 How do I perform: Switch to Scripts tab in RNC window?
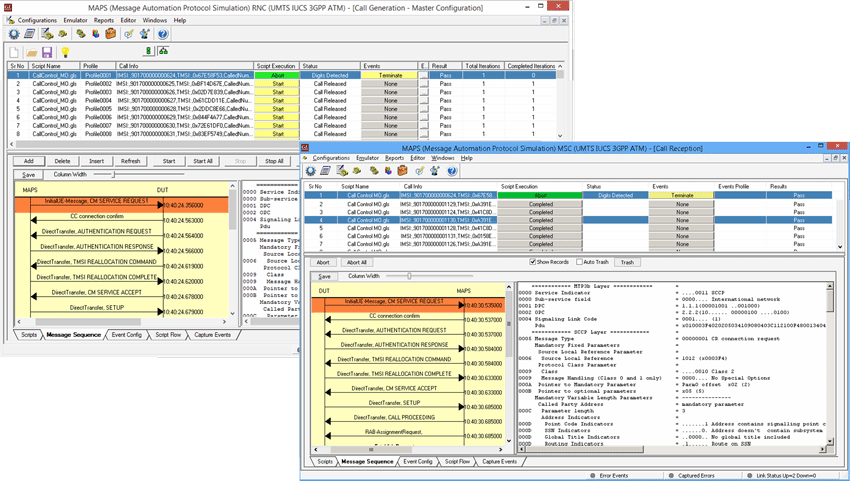29,335
